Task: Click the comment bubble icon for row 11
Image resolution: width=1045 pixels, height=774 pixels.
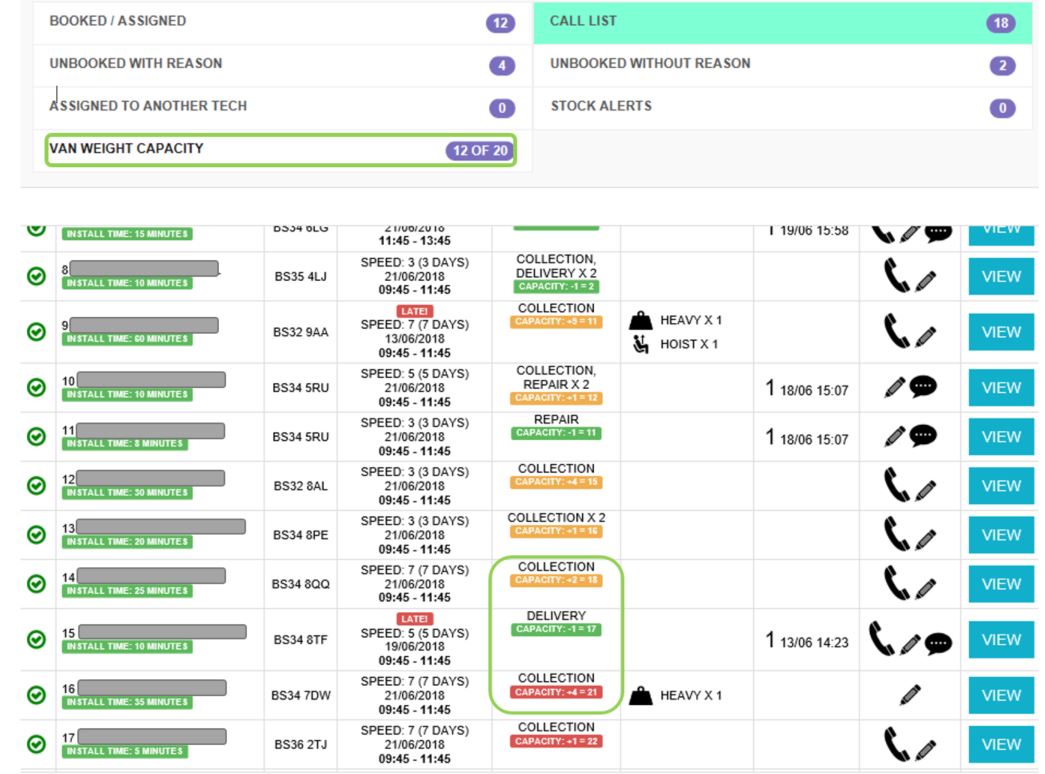Action: click(x=923, y=435)
